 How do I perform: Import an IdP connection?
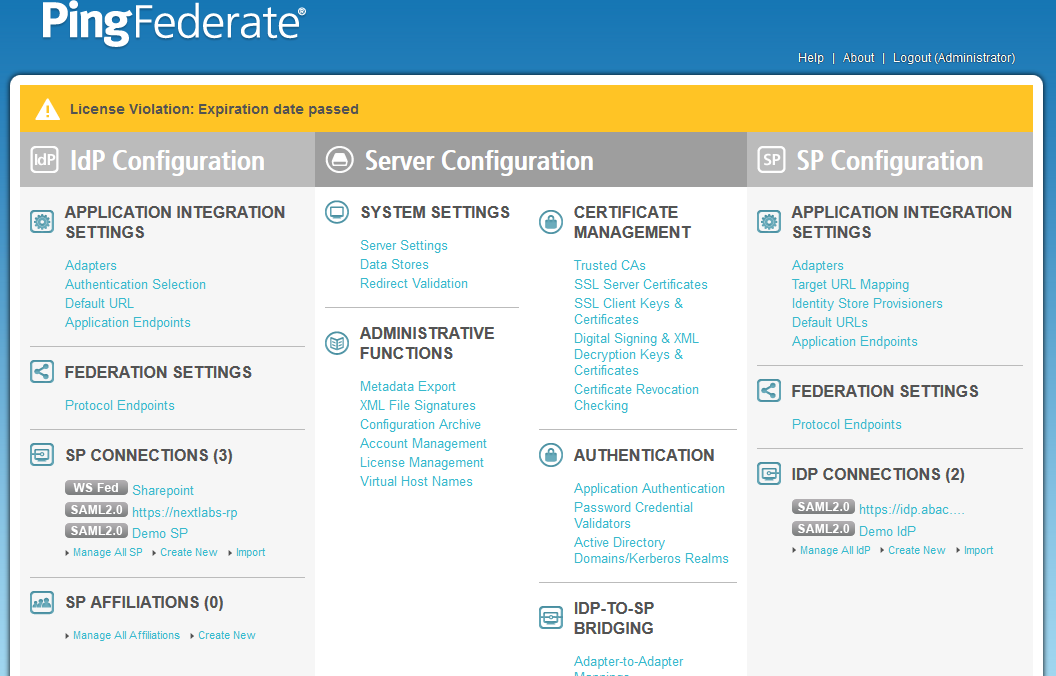[x=979, y=550]
